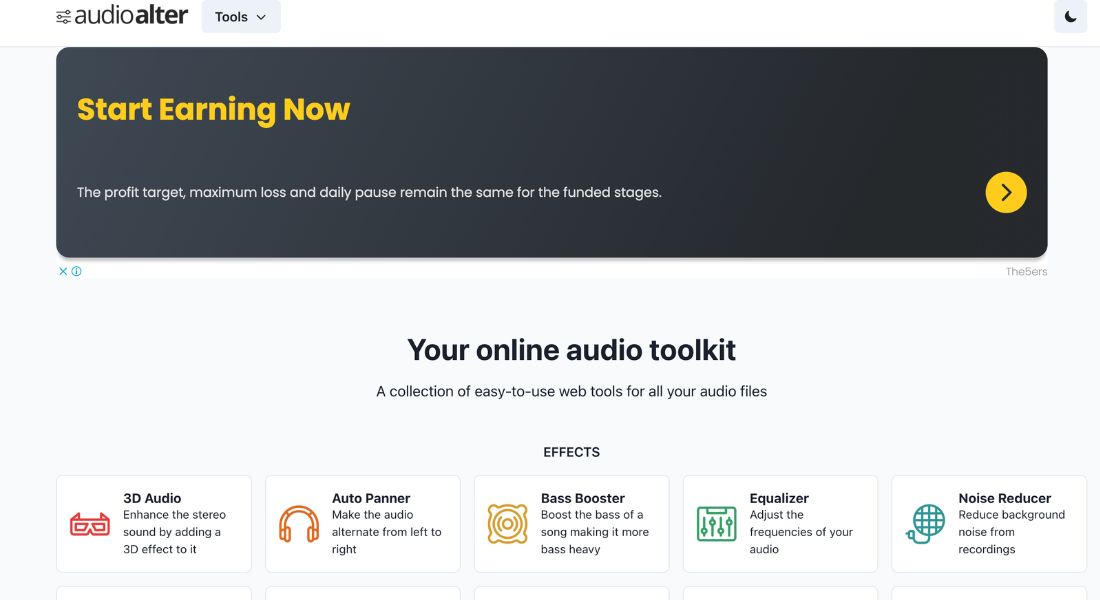Click the audioalter equalizer logo icon
Viewport: 1100px width, 600px height.
(64, 16)
